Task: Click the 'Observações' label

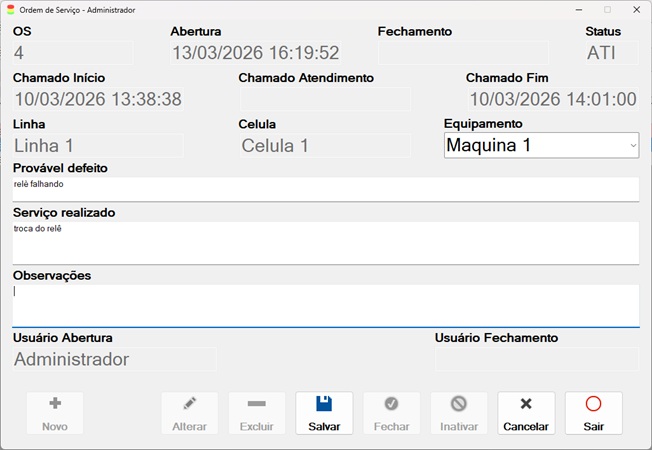Action: 52,275
